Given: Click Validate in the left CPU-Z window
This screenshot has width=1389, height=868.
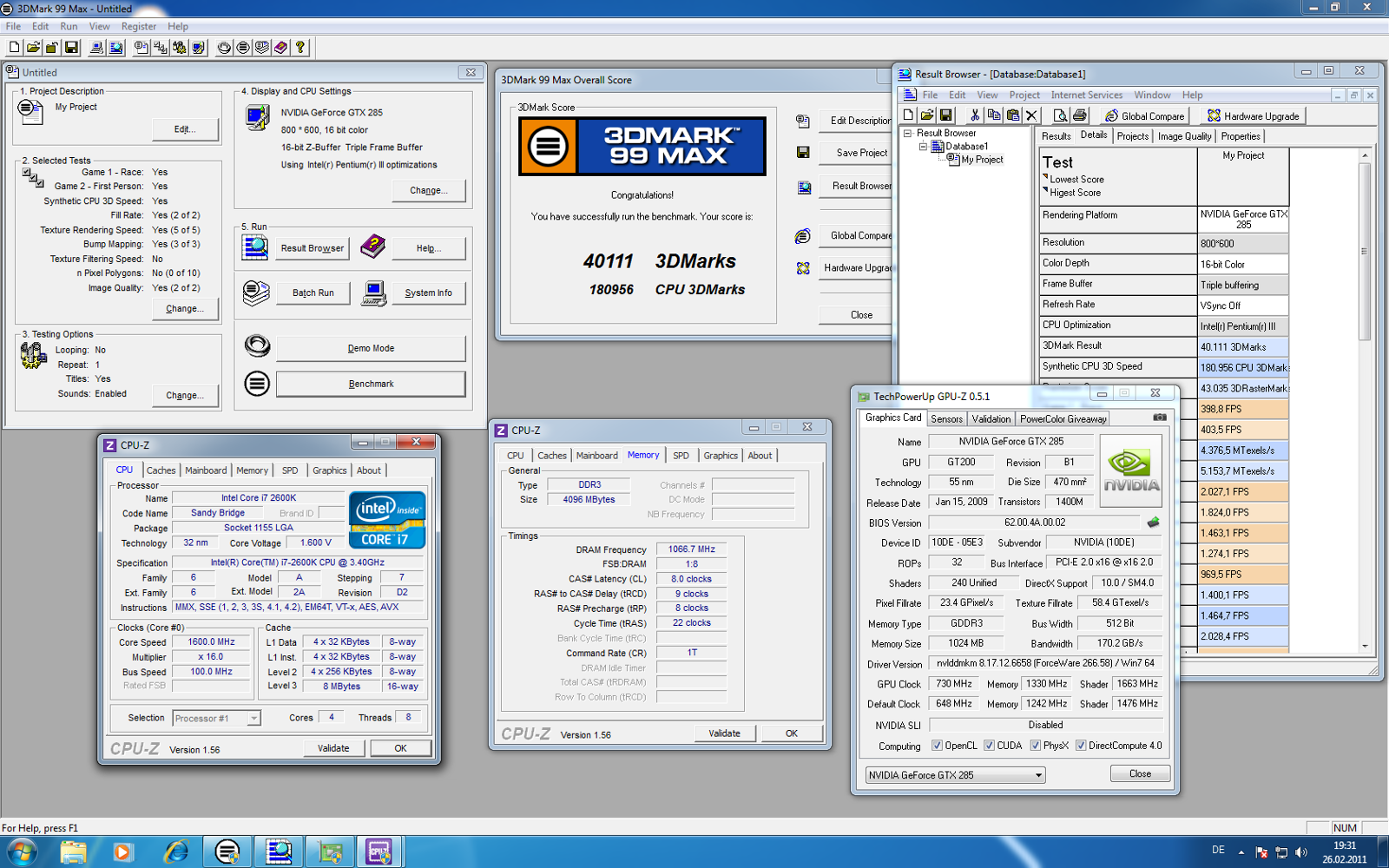Looking at the screenshot, I should pyautogui.click(x=333, y=748).
